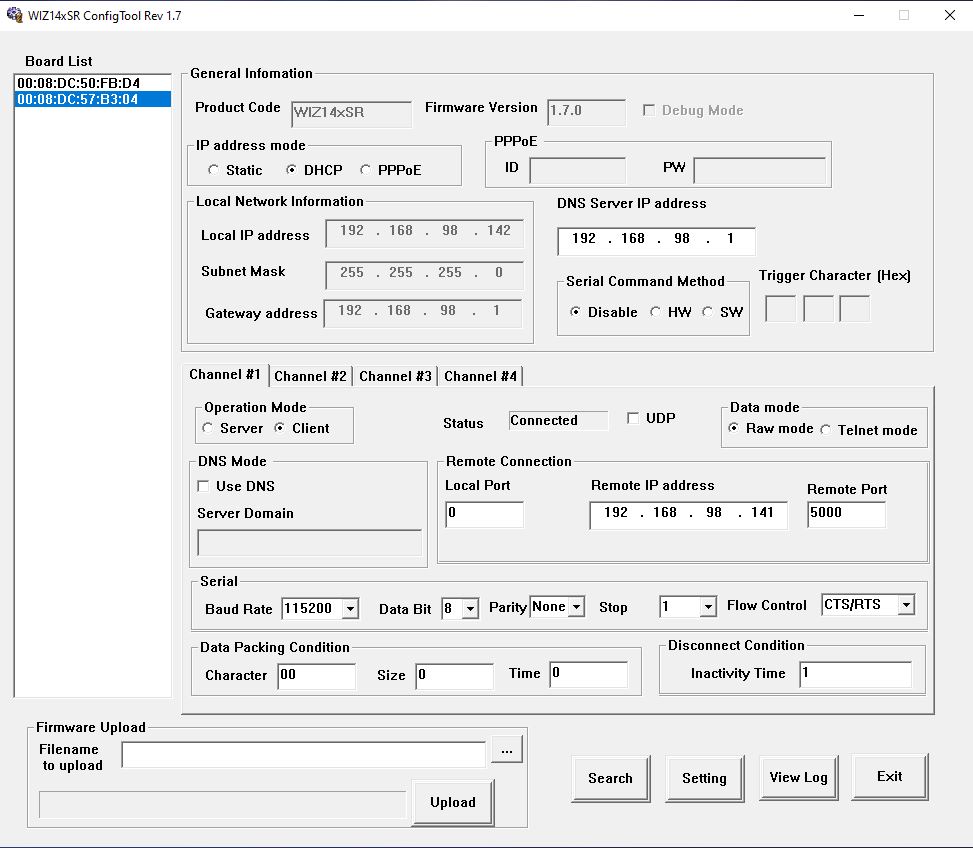
Task: Select board 00:08:DC:50:FB:D4 in Board List
Action: [92, 83]
